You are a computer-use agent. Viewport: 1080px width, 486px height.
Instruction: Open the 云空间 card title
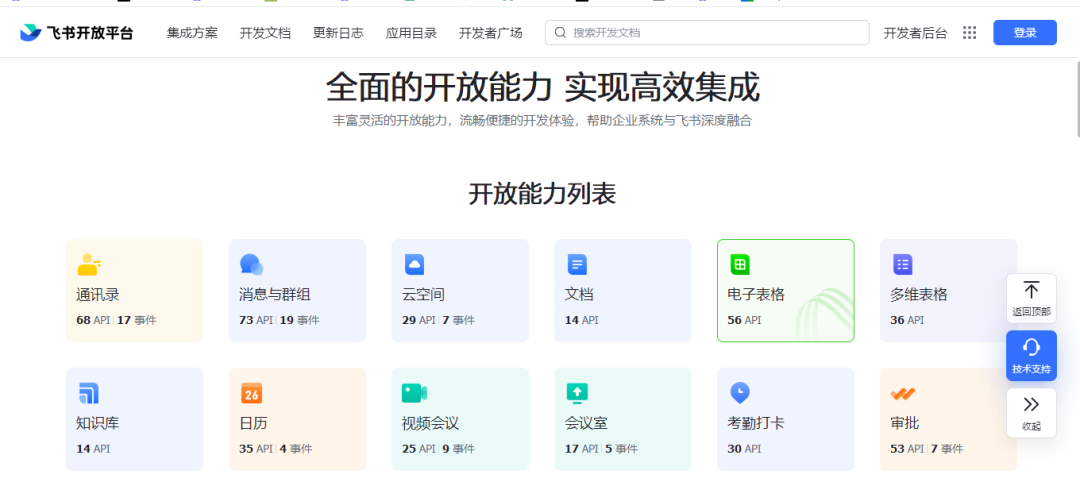[423, 295]
